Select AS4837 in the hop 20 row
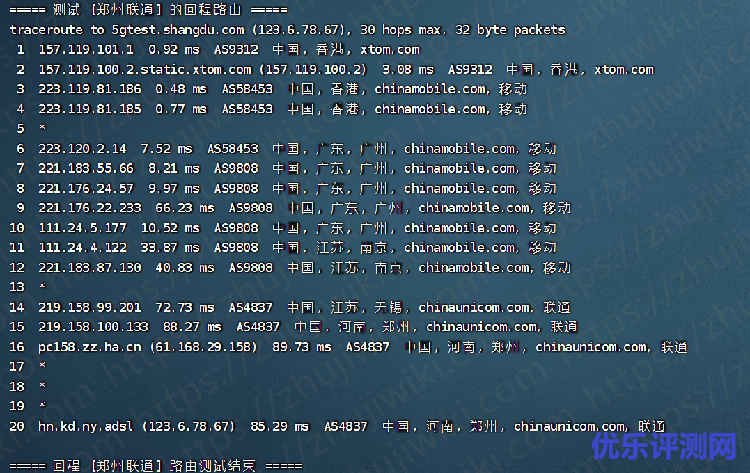Screen dimensions: 750x473 point(346,427)
